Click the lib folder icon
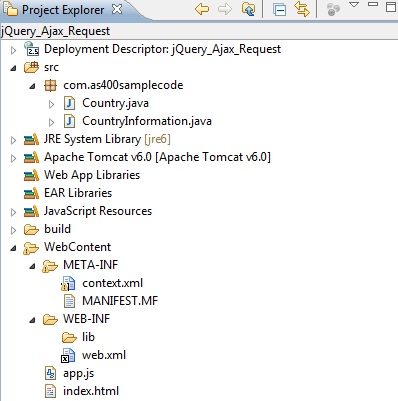The height and width of the screenshot is (401, 398). (x=69, y=338)
